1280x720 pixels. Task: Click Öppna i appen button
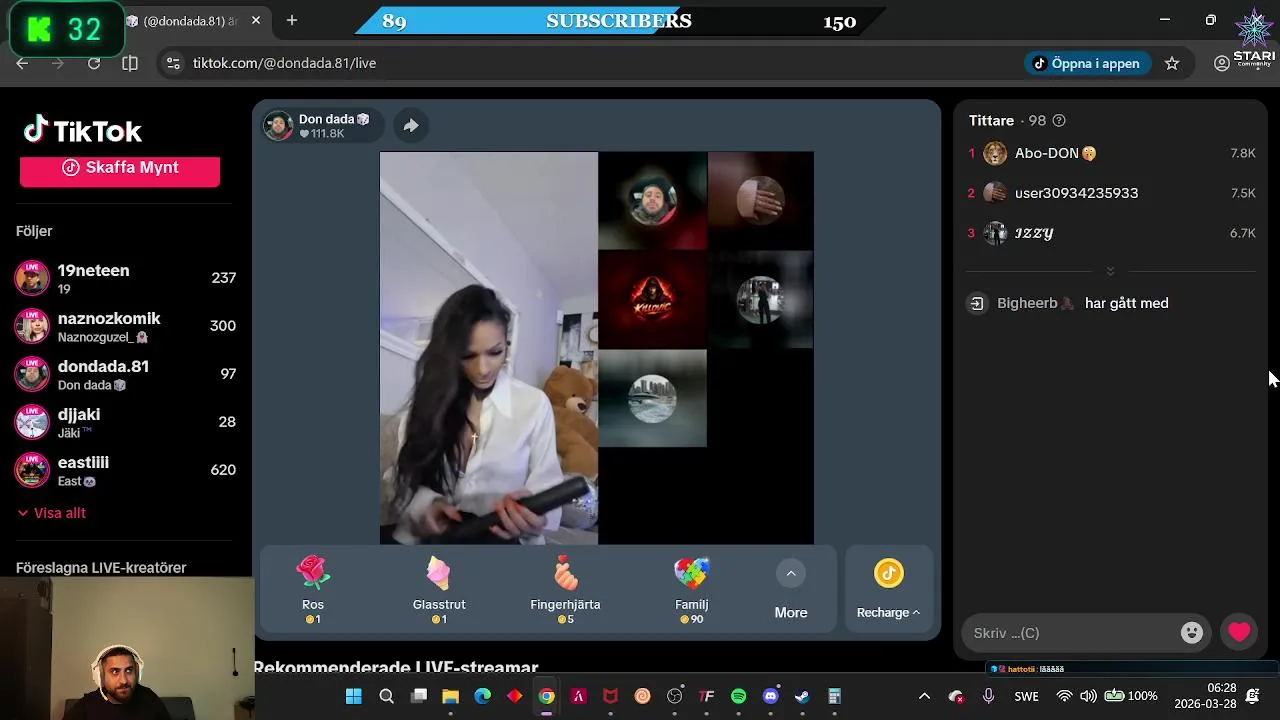coord(1088,63)
